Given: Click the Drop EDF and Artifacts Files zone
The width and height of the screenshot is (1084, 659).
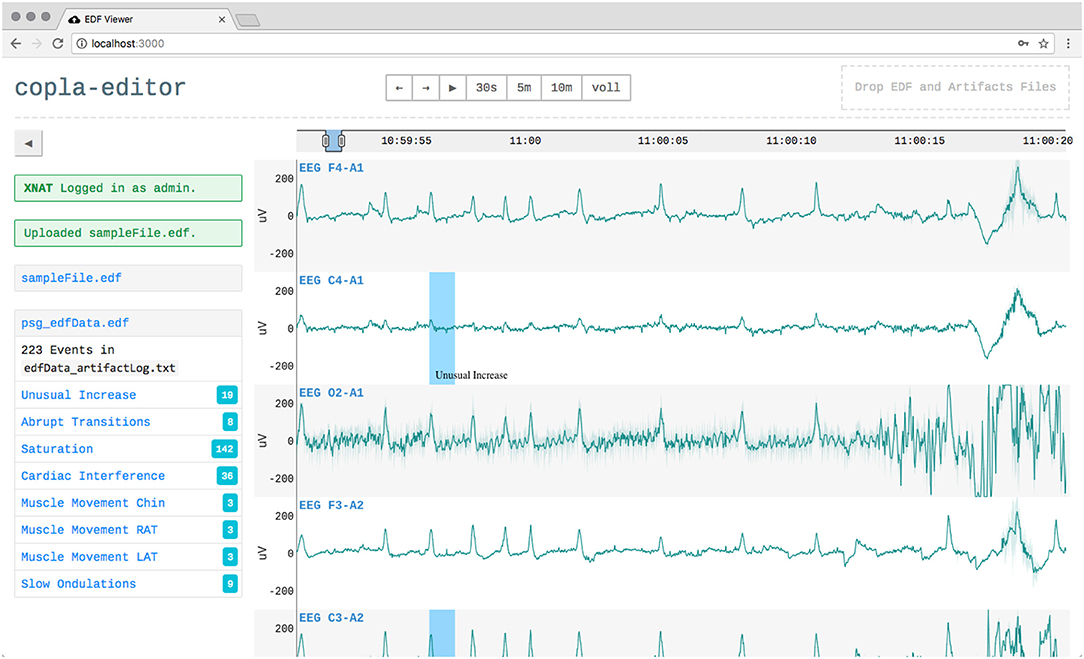Looking at the screenshot, I should tap(955, 87).
